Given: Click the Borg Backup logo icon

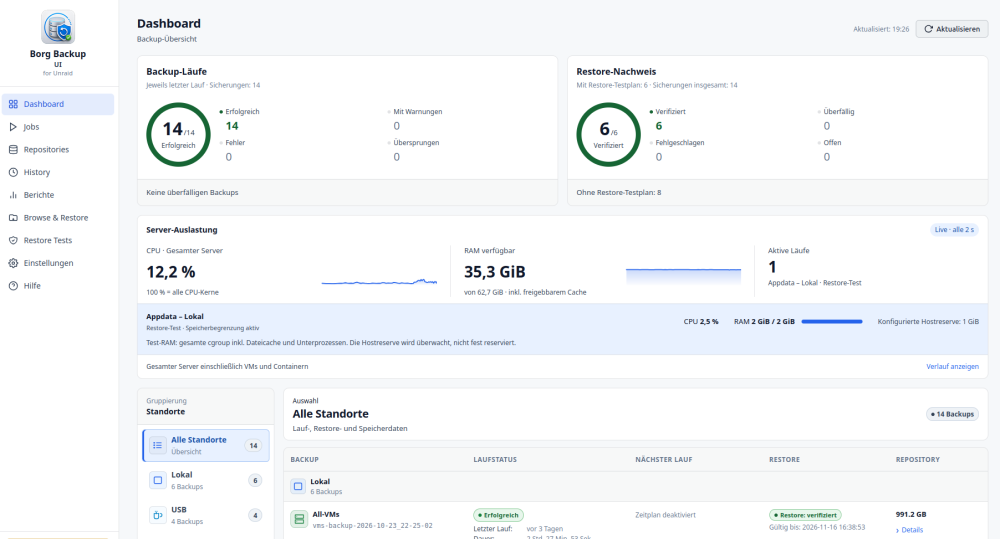Looking at the screenshot, I should point(58,27).
